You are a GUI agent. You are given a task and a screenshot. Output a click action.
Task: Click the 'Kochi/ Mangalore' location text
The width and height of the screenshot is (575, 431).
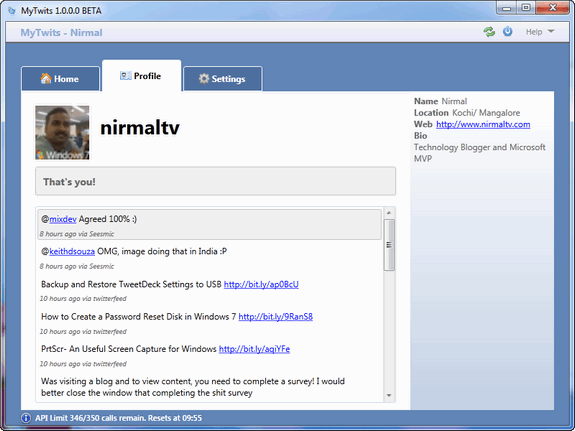click(486, 113)
